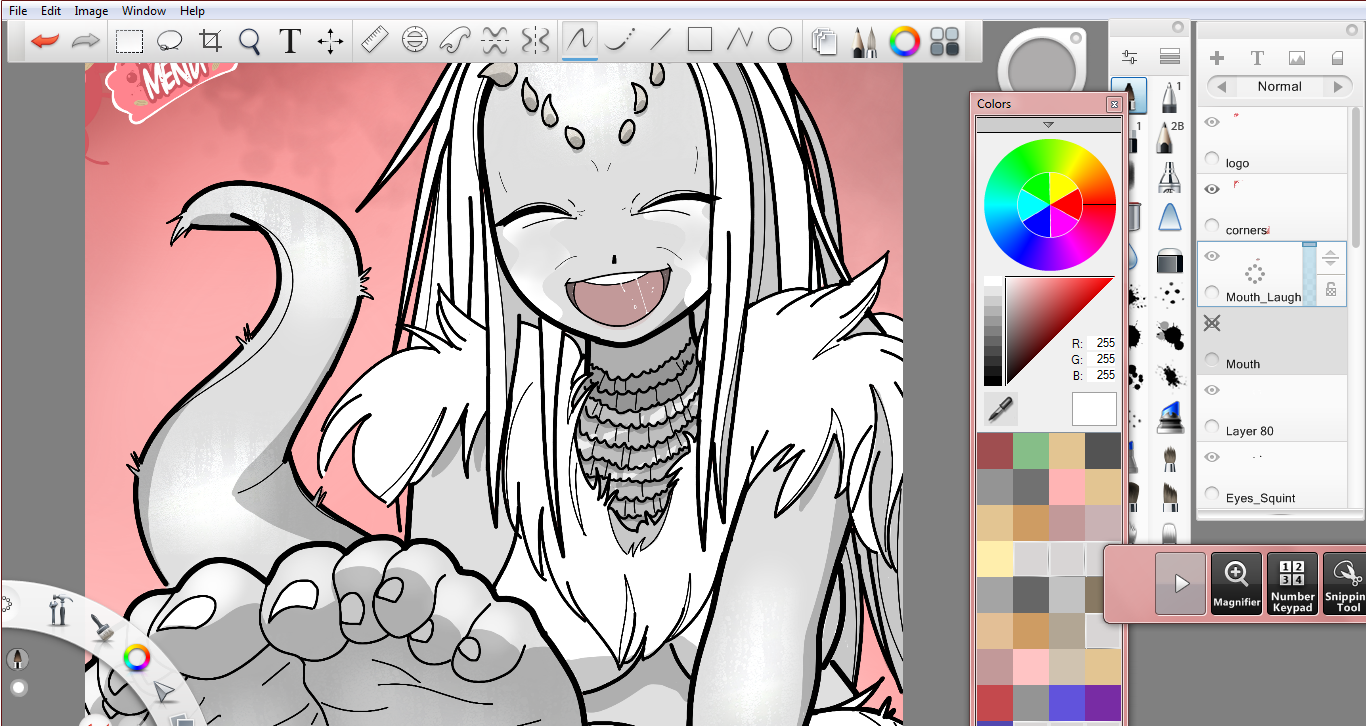Open the Layer Editor from the toolbar
Image resolution: width=1366 pixels, height=726 pixels.
(824, 41)
